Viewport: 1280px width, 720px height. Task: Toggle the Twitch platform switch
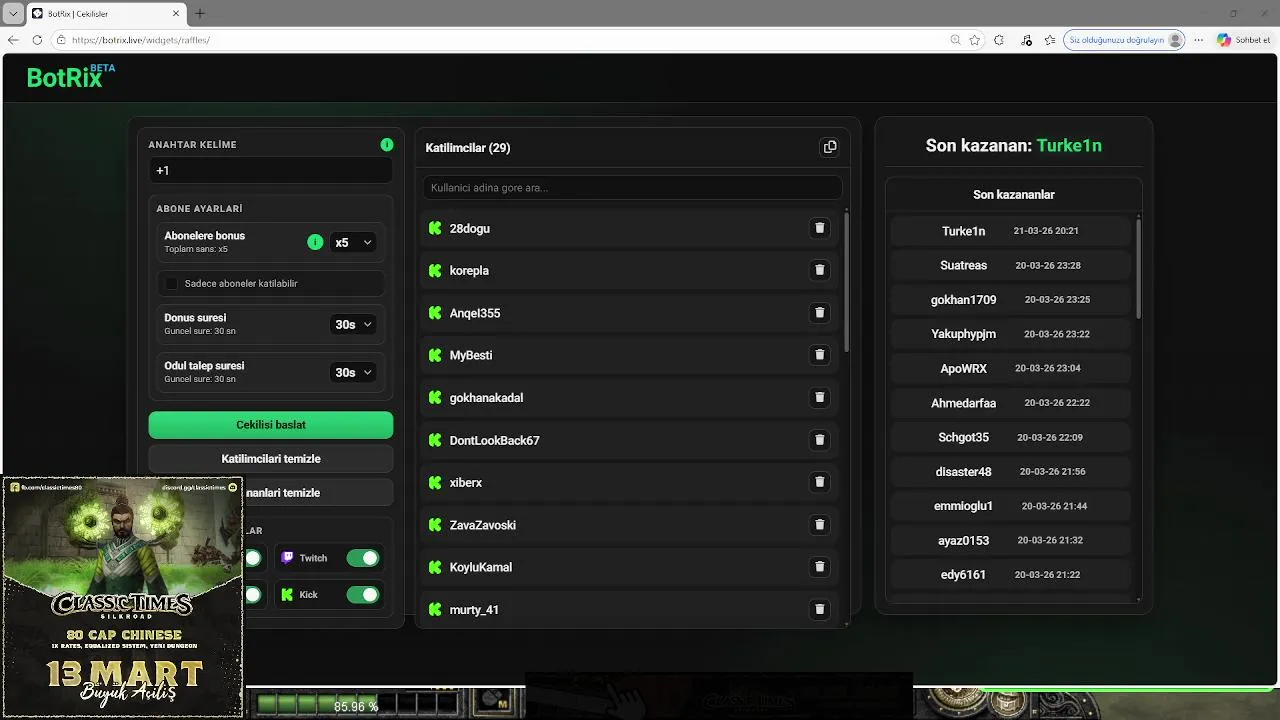tap(363, 558)
